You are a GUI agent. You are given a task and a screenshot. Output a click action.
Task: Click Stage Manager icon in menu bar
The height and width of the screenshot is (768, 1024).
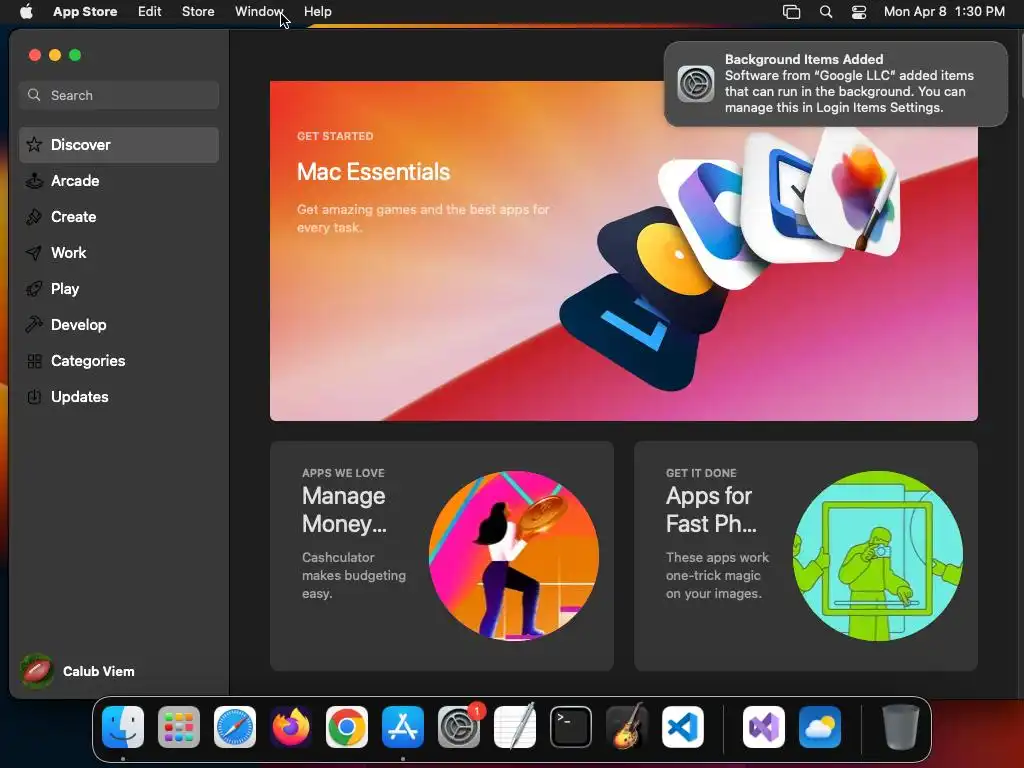click(x=792, y=12)
